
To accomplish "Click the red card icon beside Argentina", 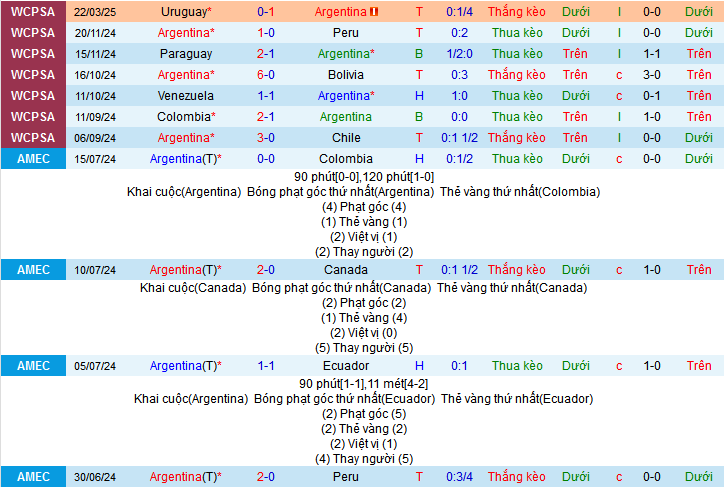I will (x=375, y=12).
